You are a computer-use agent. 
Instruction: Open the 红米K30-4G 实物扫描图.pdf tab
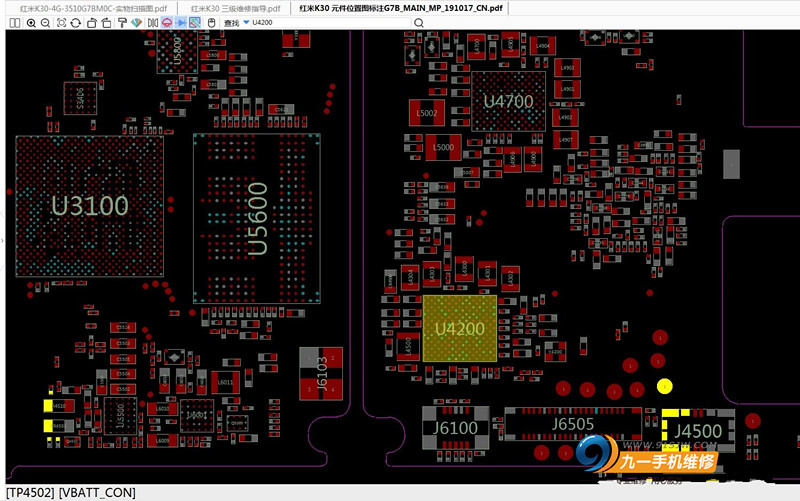[93, 8]
